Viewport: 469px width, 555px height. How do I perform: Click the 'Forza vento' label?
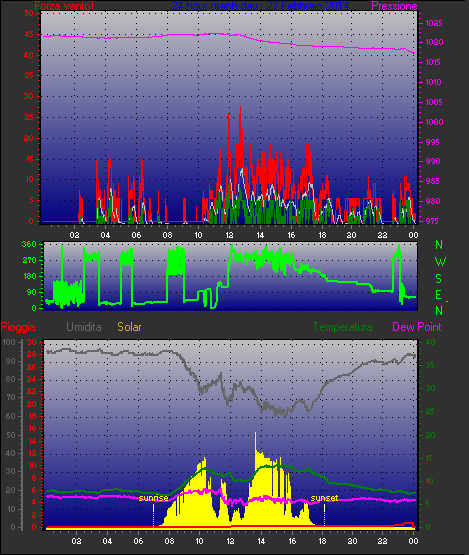[x=64, y=6]
